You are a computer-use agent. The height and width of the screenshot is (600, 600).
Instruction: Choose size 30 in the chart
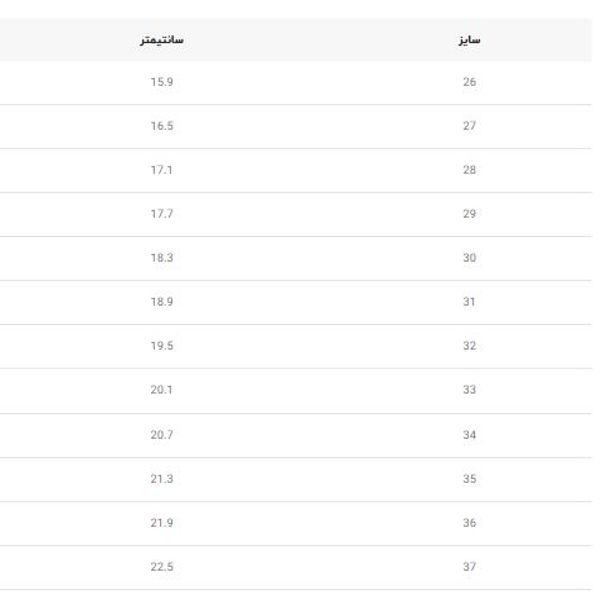click(x=470, y=258)
